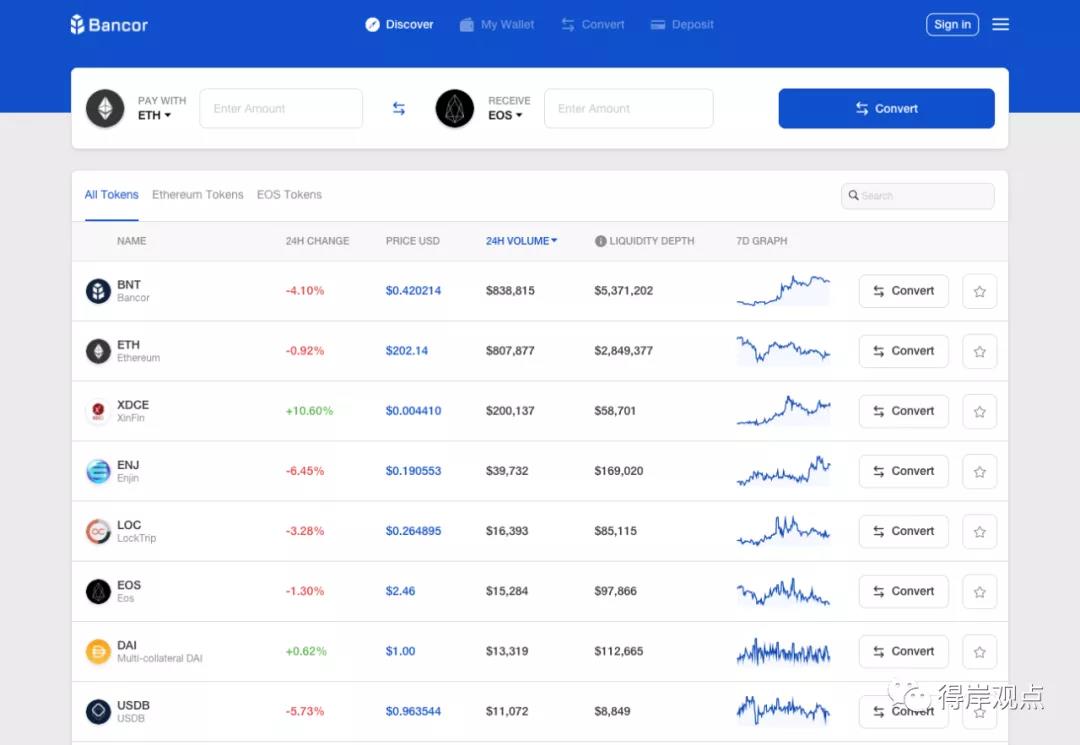The height and width of the screenshot is (745, 1080).
Task: Open the Deposit tab
Action: point(682,25)
